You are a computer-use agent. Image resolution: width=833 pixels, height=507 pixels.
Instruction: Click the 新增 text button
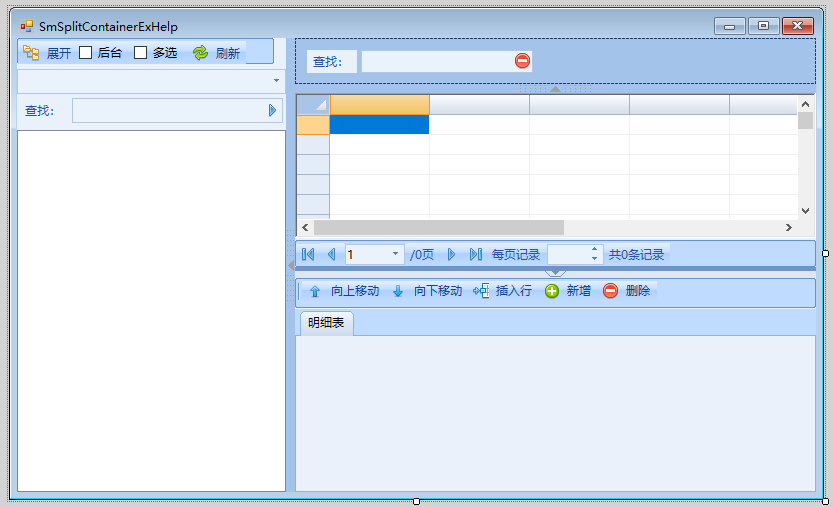tap(579, 291)
